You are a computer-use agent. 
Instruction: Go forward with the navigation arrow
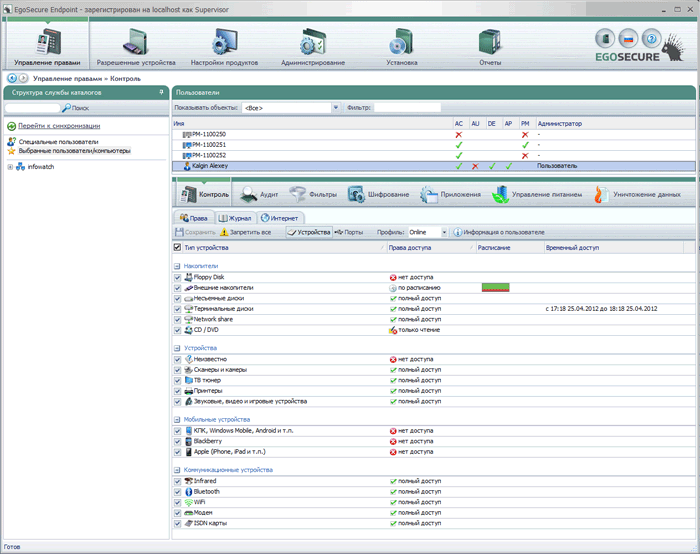pyautogui.click(x=23, y=78)
